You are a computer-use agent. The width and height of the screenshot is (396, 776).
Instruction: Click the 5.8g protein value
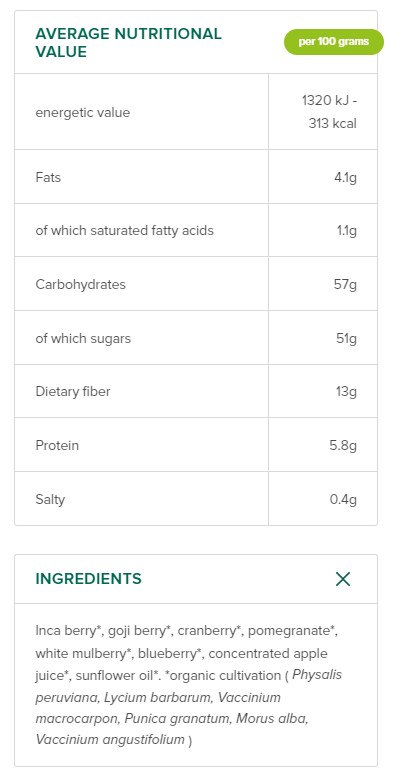click(343, 445)
